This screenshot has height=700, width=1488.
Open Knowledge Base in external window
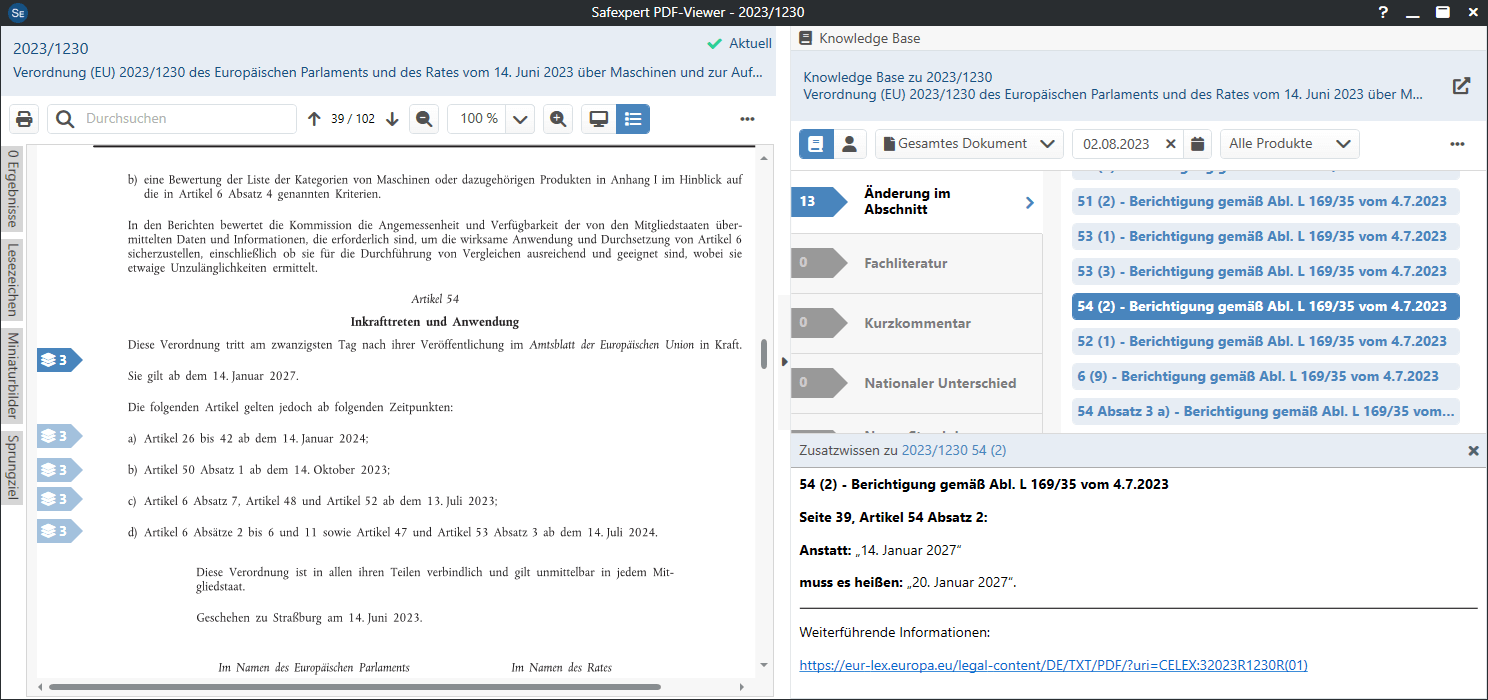point(1461,86)
